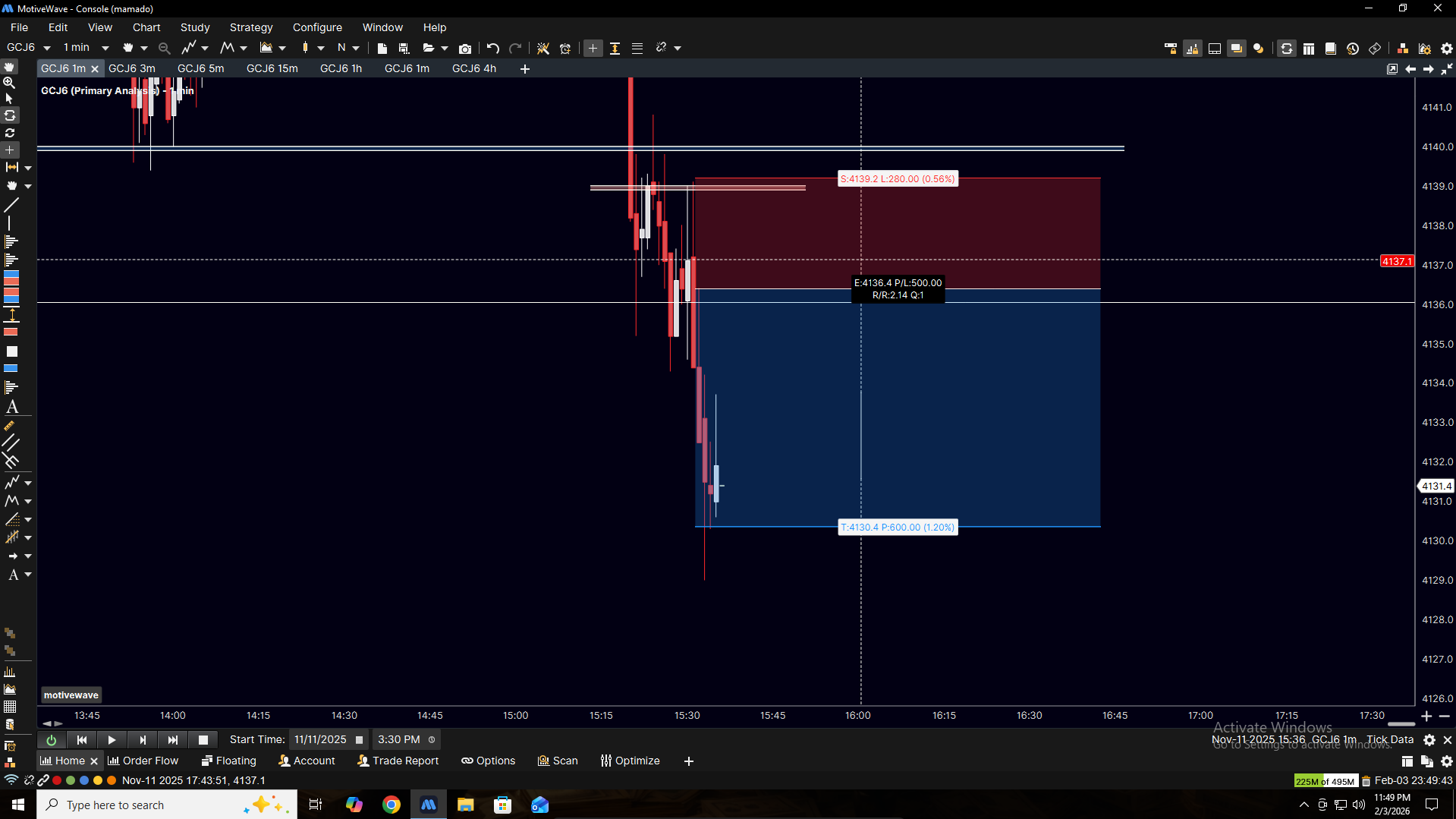Open the Order Flow page tab
This screenshot has height=819, width=1456.
(x=143, y=761)
